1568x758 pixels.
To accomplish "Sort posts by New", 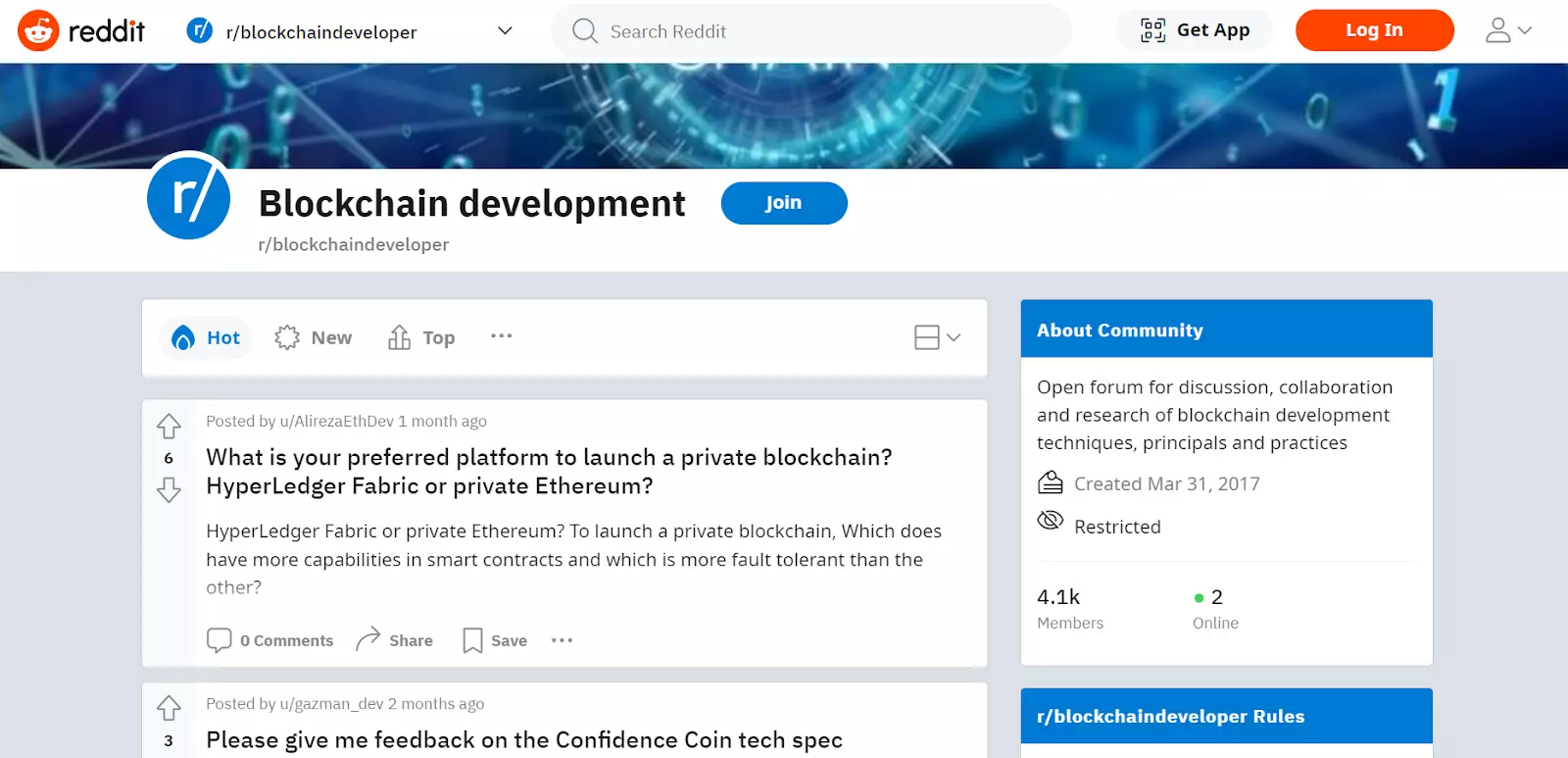I will tap(314, 337).
